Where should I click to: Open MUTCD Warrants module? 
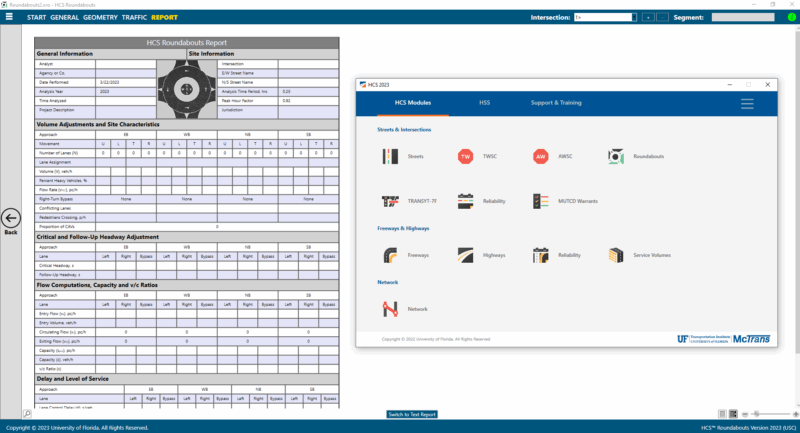tap(540, 201)
